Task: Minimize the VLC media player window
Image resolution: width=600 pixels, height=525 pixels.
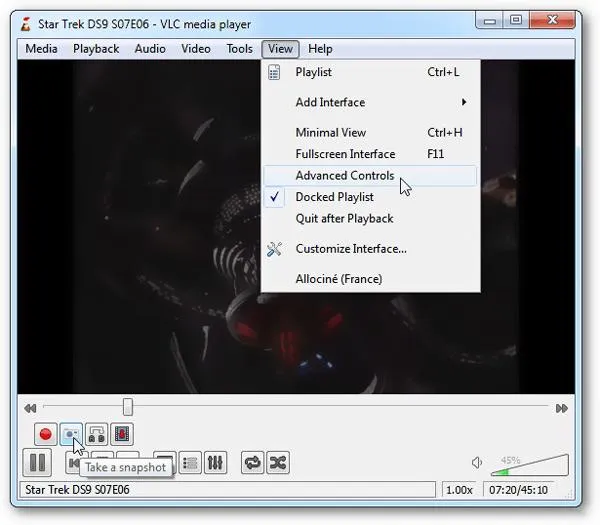Action: point(490,20)
